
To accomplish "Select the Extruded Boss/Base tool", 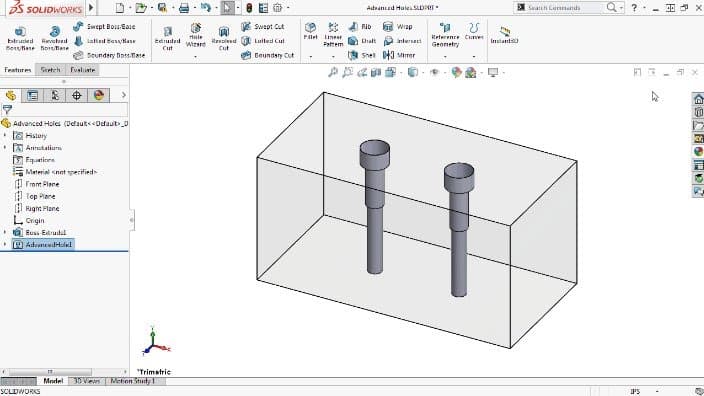I will point(20,38).
